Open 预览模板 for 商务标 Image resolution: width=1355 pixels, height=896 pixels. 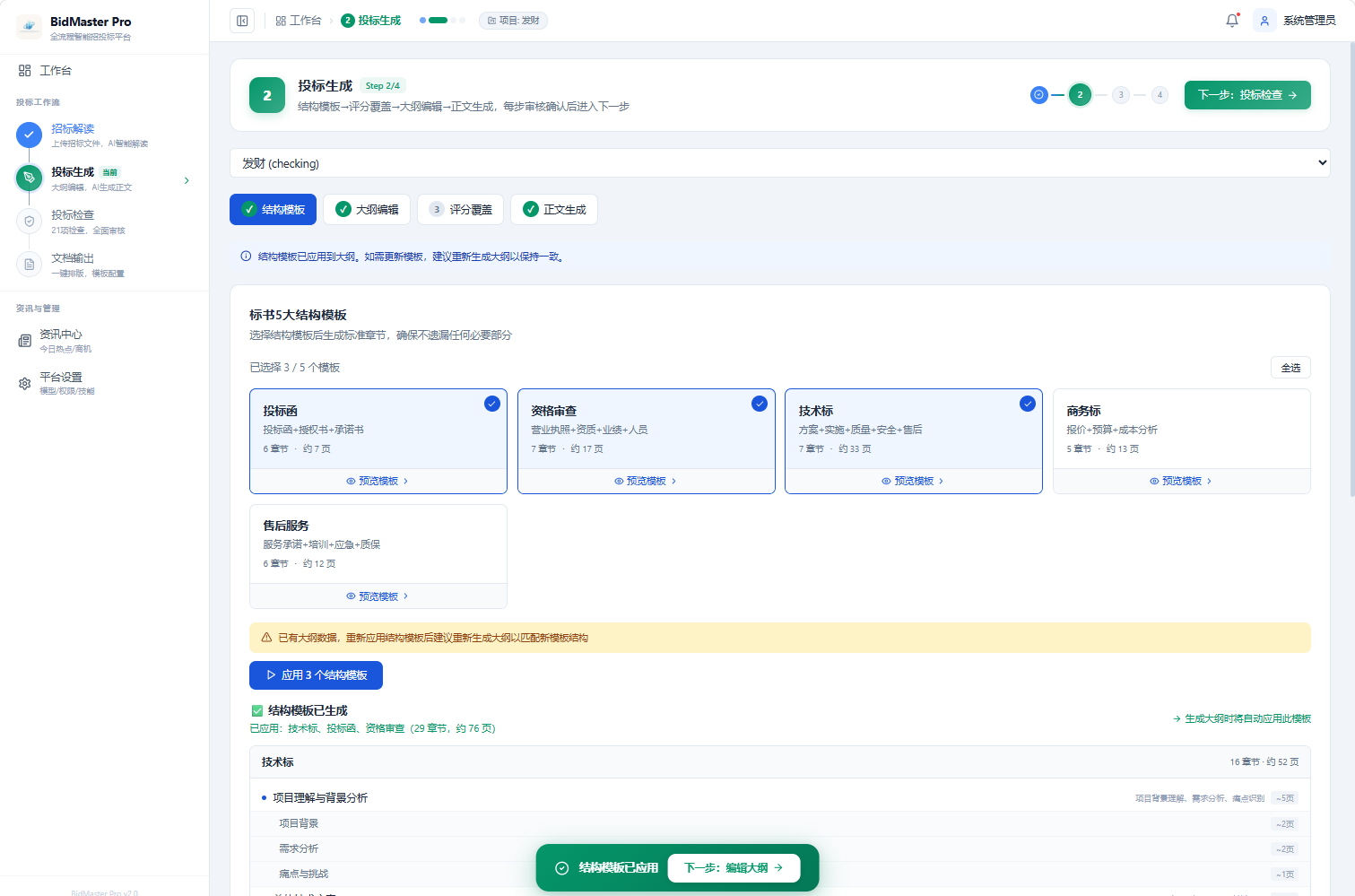tap(1181, 482)
